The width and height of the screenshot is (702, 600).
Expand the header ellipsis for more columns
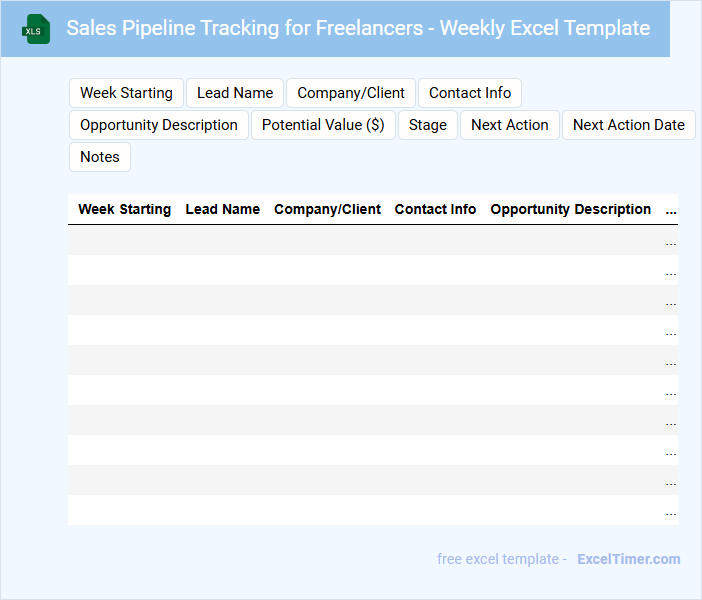coord(671,210)
